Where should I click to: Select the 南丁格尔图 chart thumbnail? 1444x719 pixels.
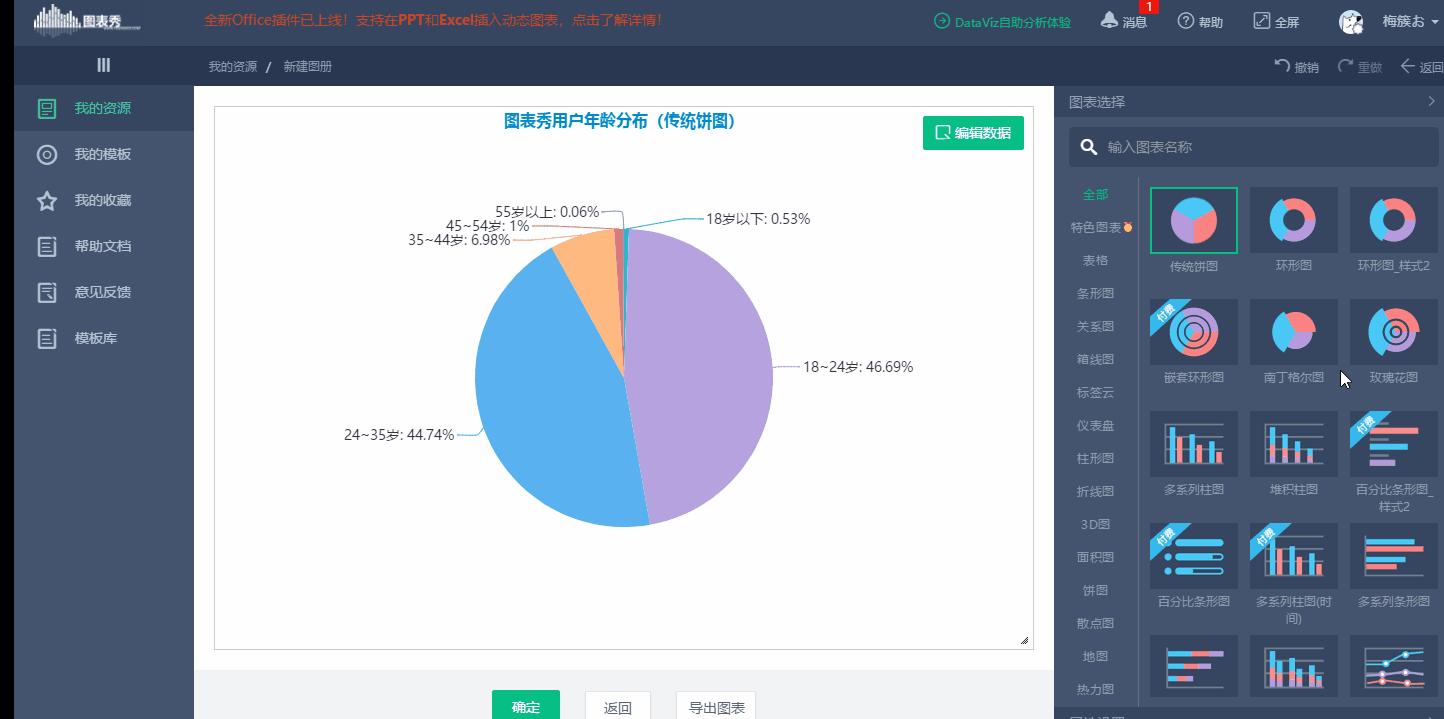[1293, 332]
